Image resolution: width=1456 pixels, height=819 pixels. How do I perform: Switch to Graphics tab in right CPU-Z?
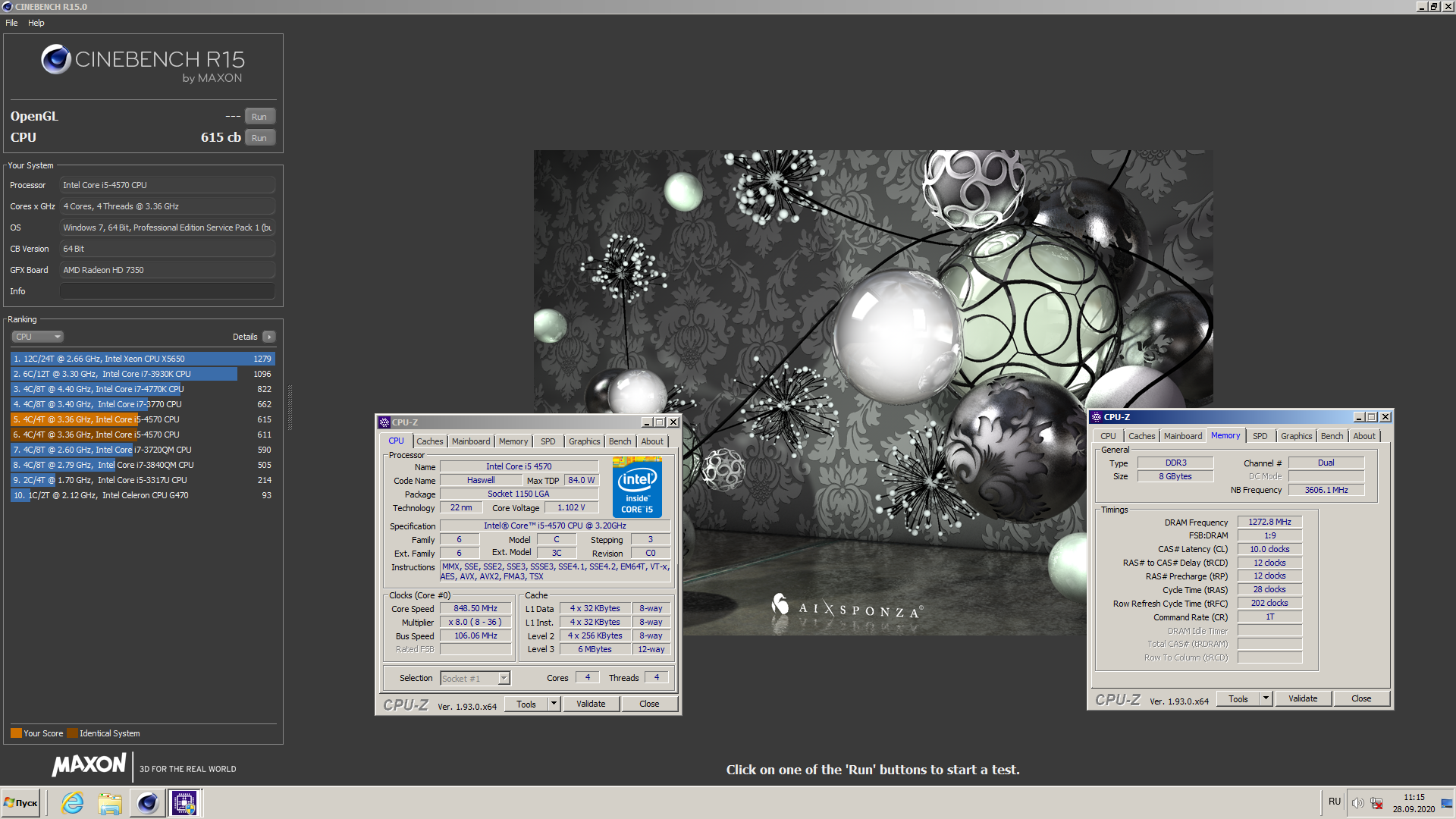1297,436
